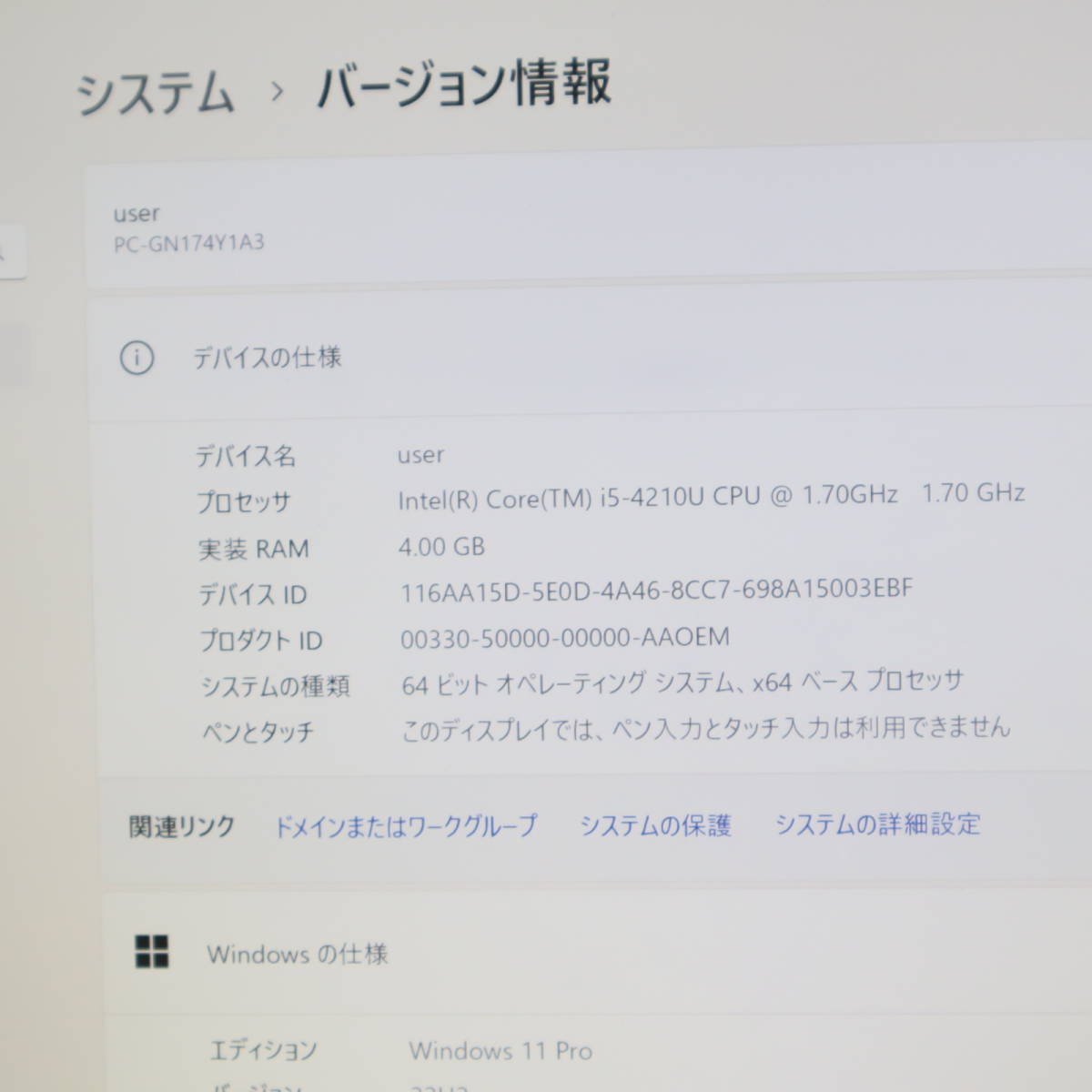Select device name value 'user' in specifications
Screen dimensions: 1092x1092
point(420,455)
